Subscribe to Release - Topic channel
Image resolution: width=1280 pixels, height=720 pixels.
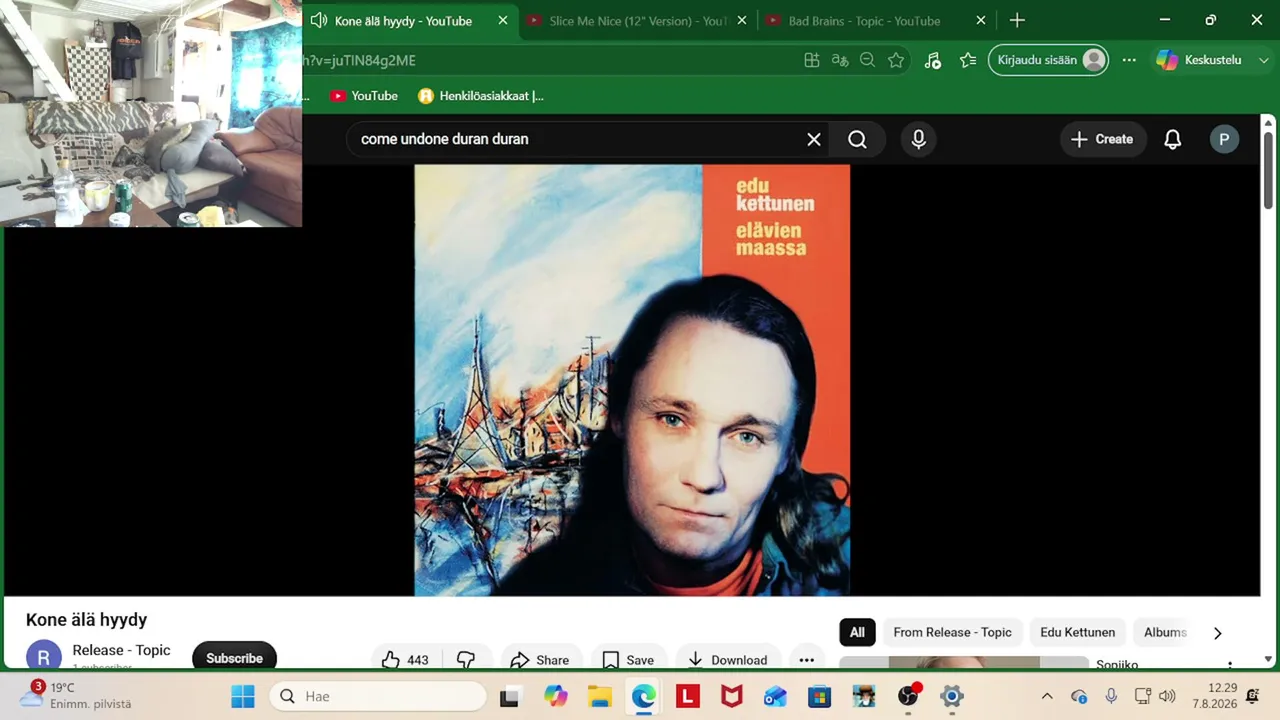tap(234, 658)
